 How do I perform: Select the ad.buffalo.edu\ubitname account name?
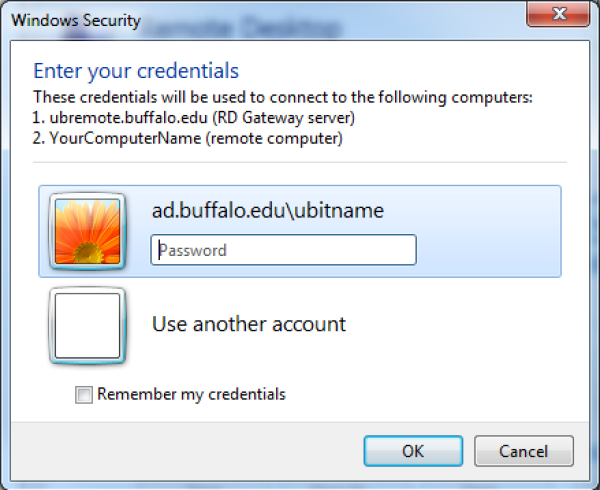(x=267, y=211)
